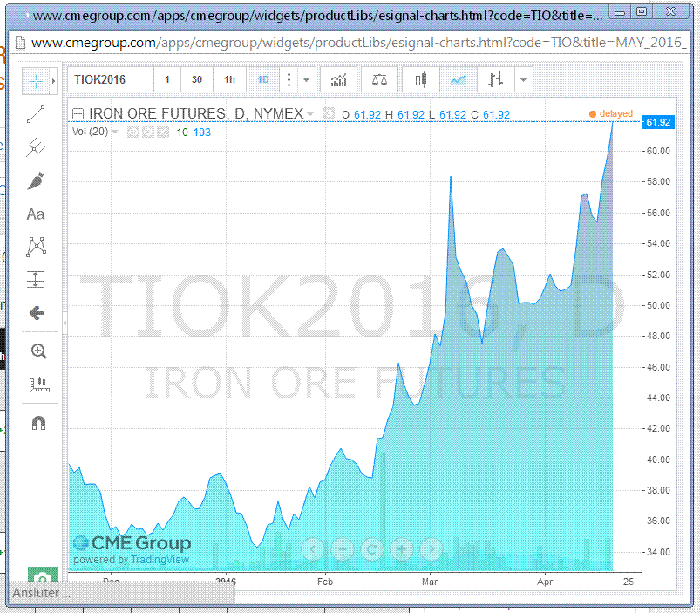The width and height of the screenshot is (700, 613).
Task: Open the TradingView link
Action: tap(160, 559)
